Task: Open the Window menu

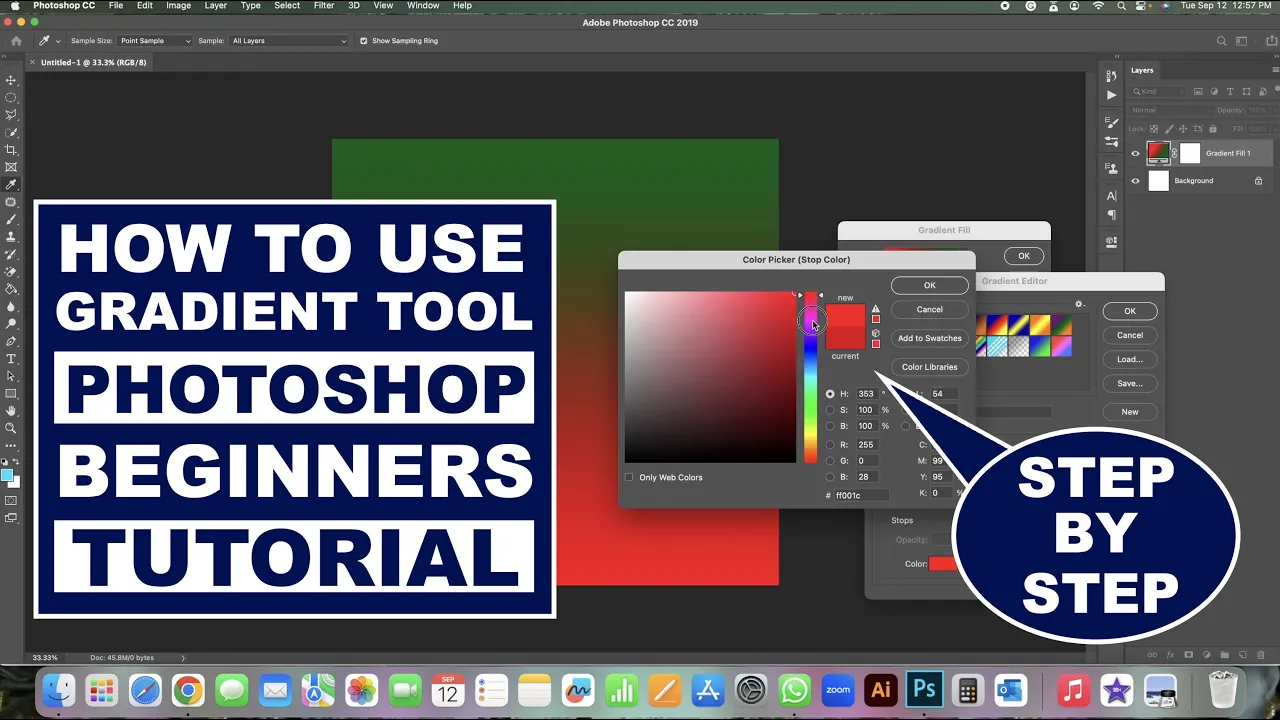Action: click(423, 6)
